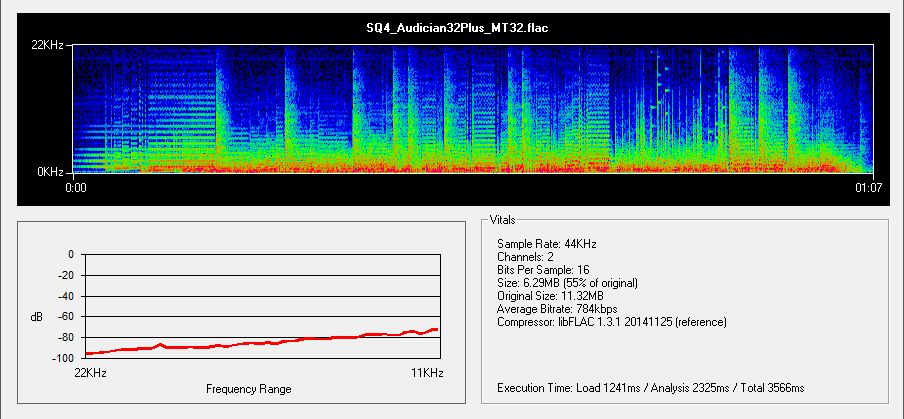
Task: Select the Sample Rate: 44KHz line
Action: (545, 244)
